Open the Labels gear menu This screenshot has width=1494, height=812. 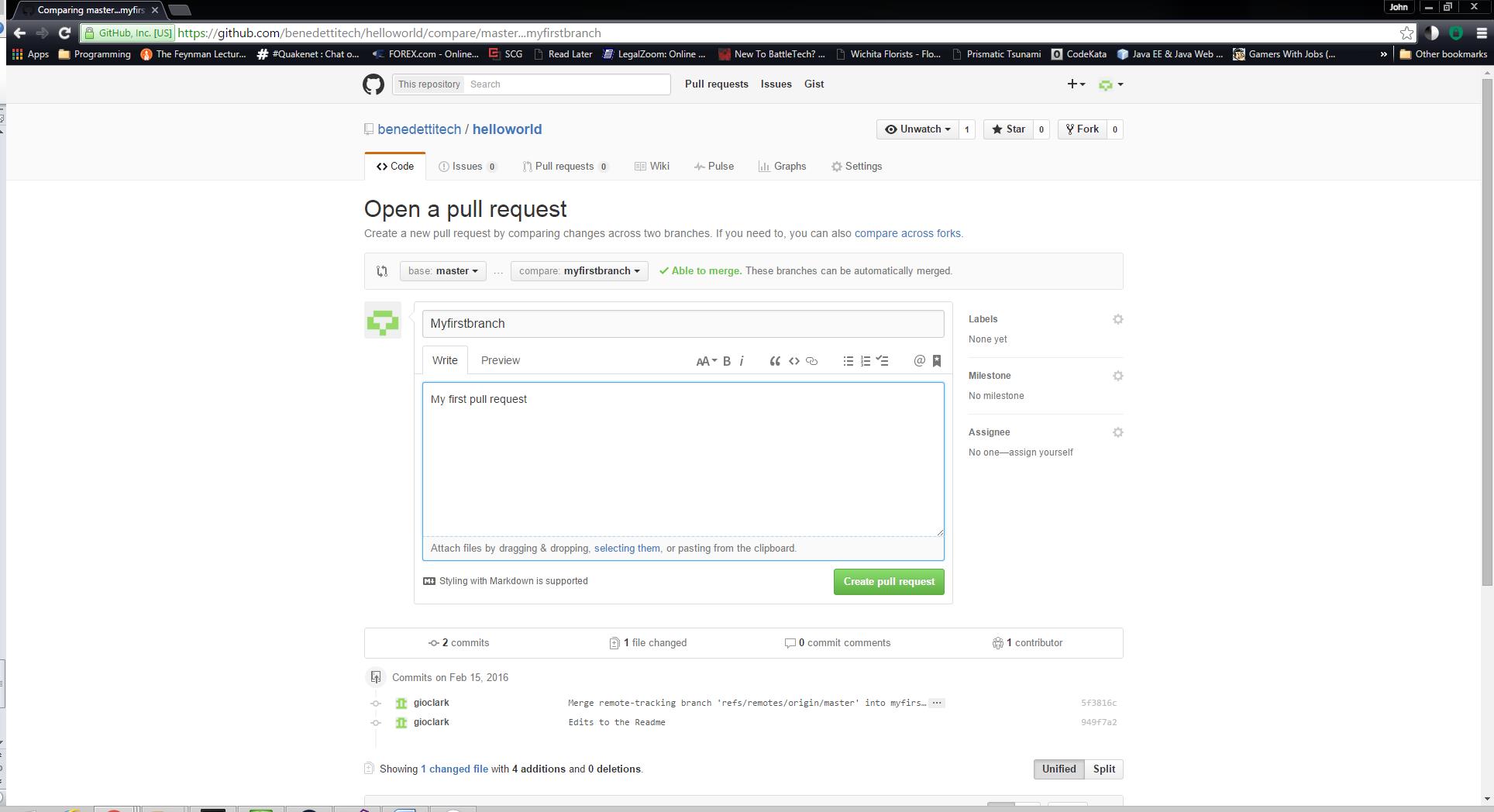(x=1117, y=319)
